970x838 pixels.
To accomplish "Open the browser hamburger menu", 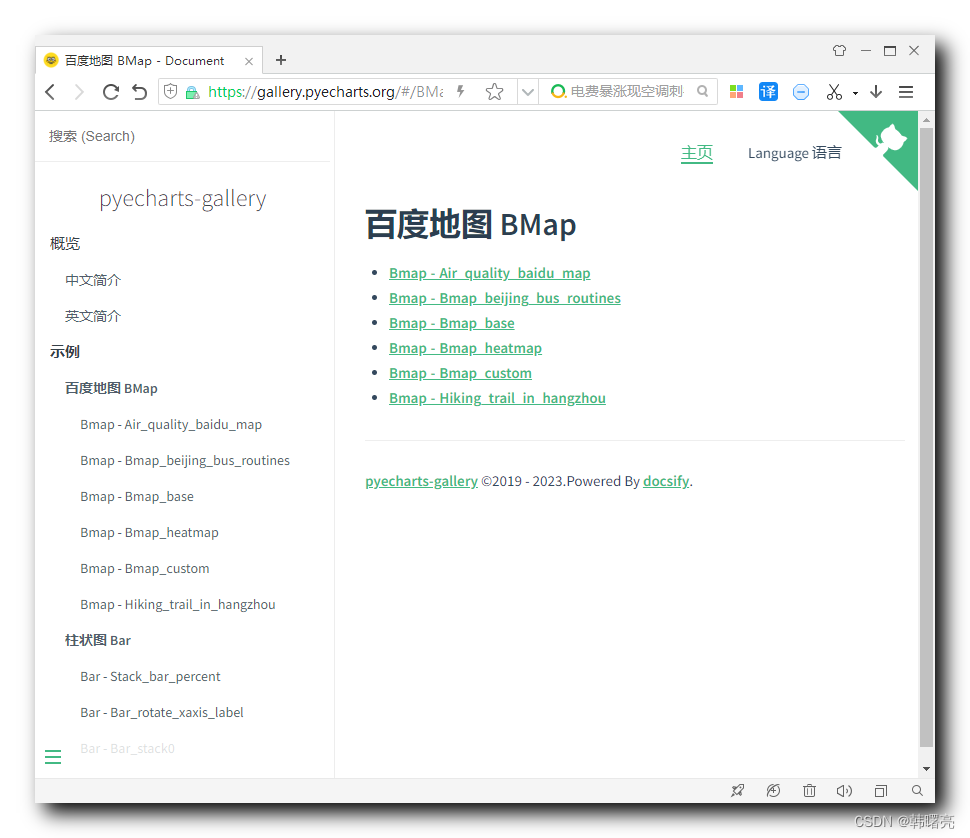I will click(906, 92).
